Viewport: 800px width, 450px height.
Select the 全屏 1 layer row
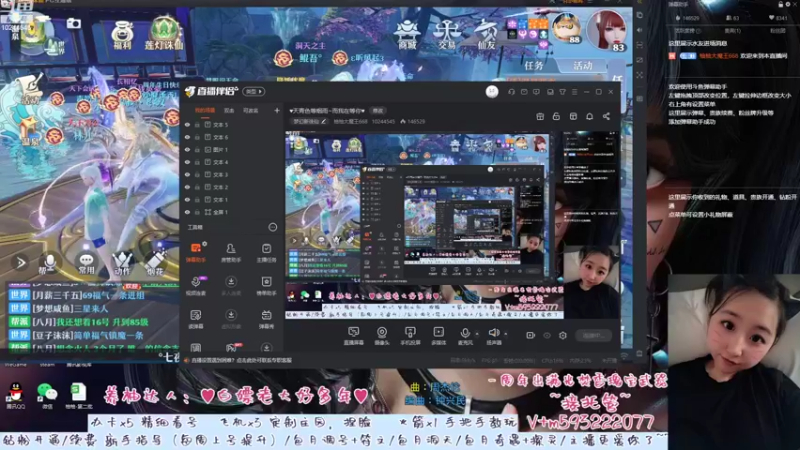tap(232, 212)
